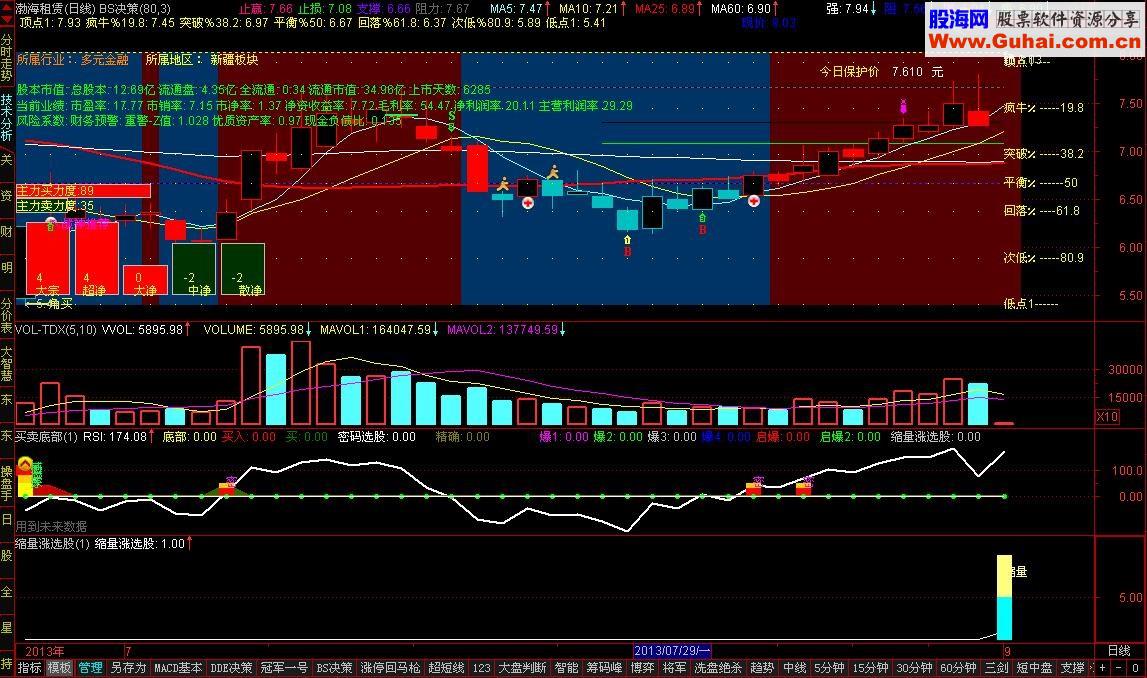The height and width of the screenshot is (678, 1147).
Task: Click the magenta marker above candlestick
Action: click(903, 105)
